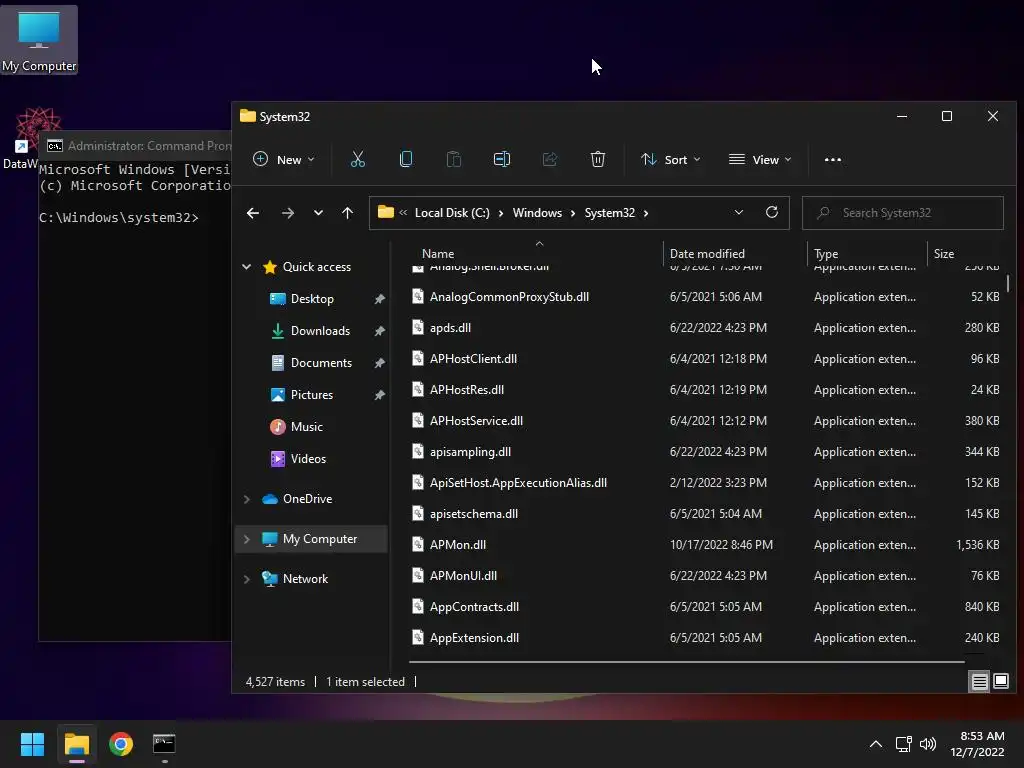The height and width of the screenshot is (768, 1024).
Task: Sort by the Type column header
Action: 826,253
